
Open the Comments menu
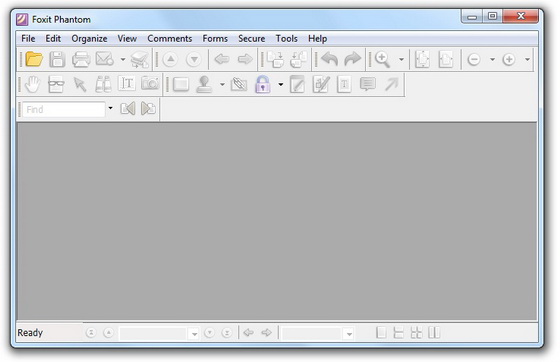tap(170, 39)
